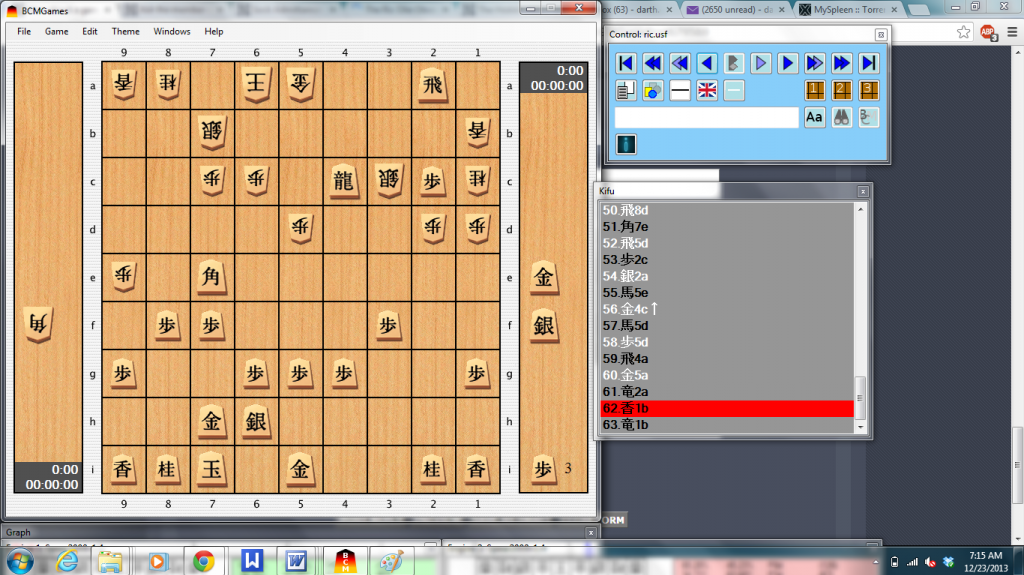The image size is (1024, 575).
Task: Click the faded double-right fast-forward button
Action: (814, 63)
